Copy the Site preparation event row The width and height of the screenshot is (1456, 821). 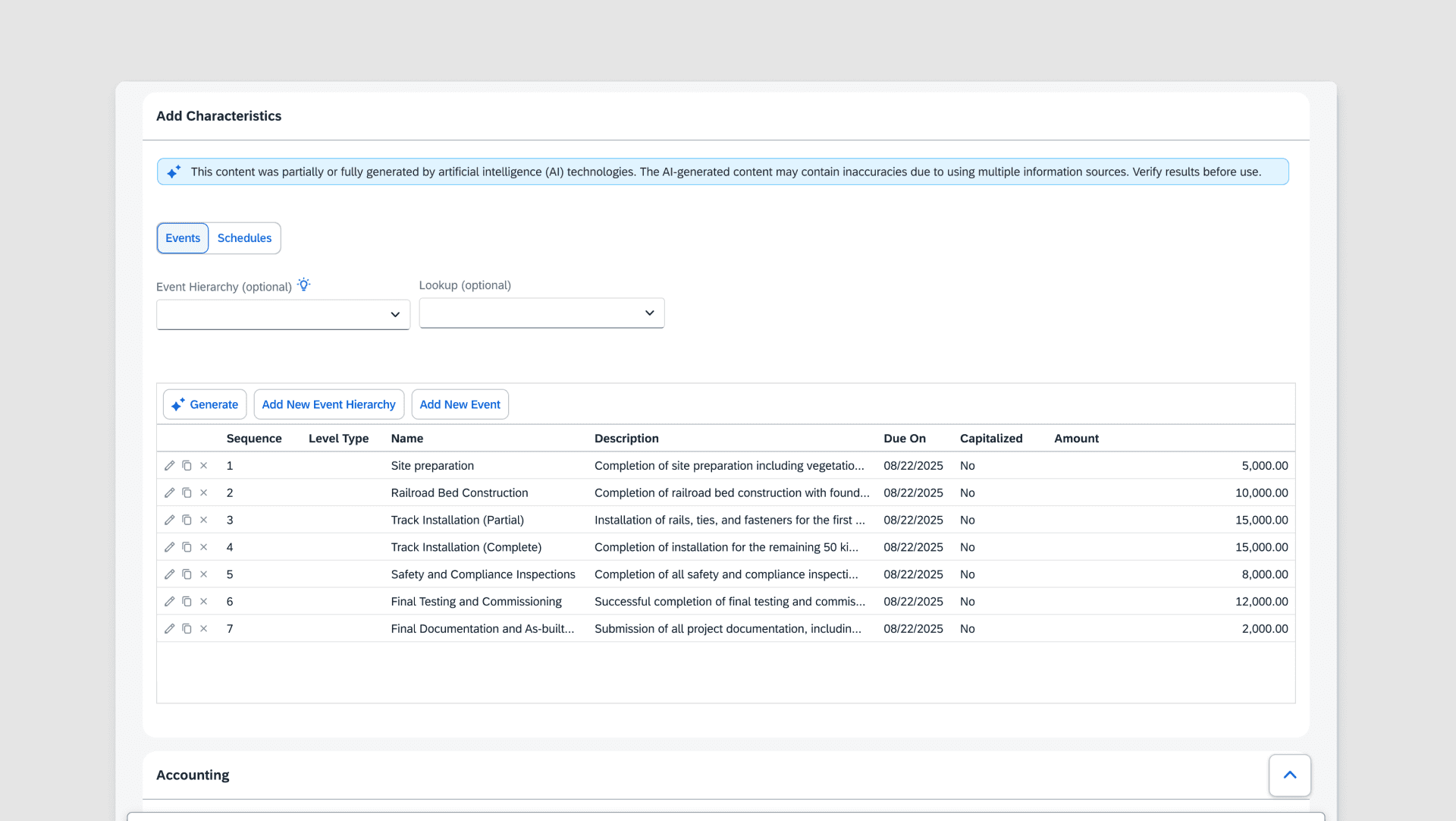click(x=187, y=465)
